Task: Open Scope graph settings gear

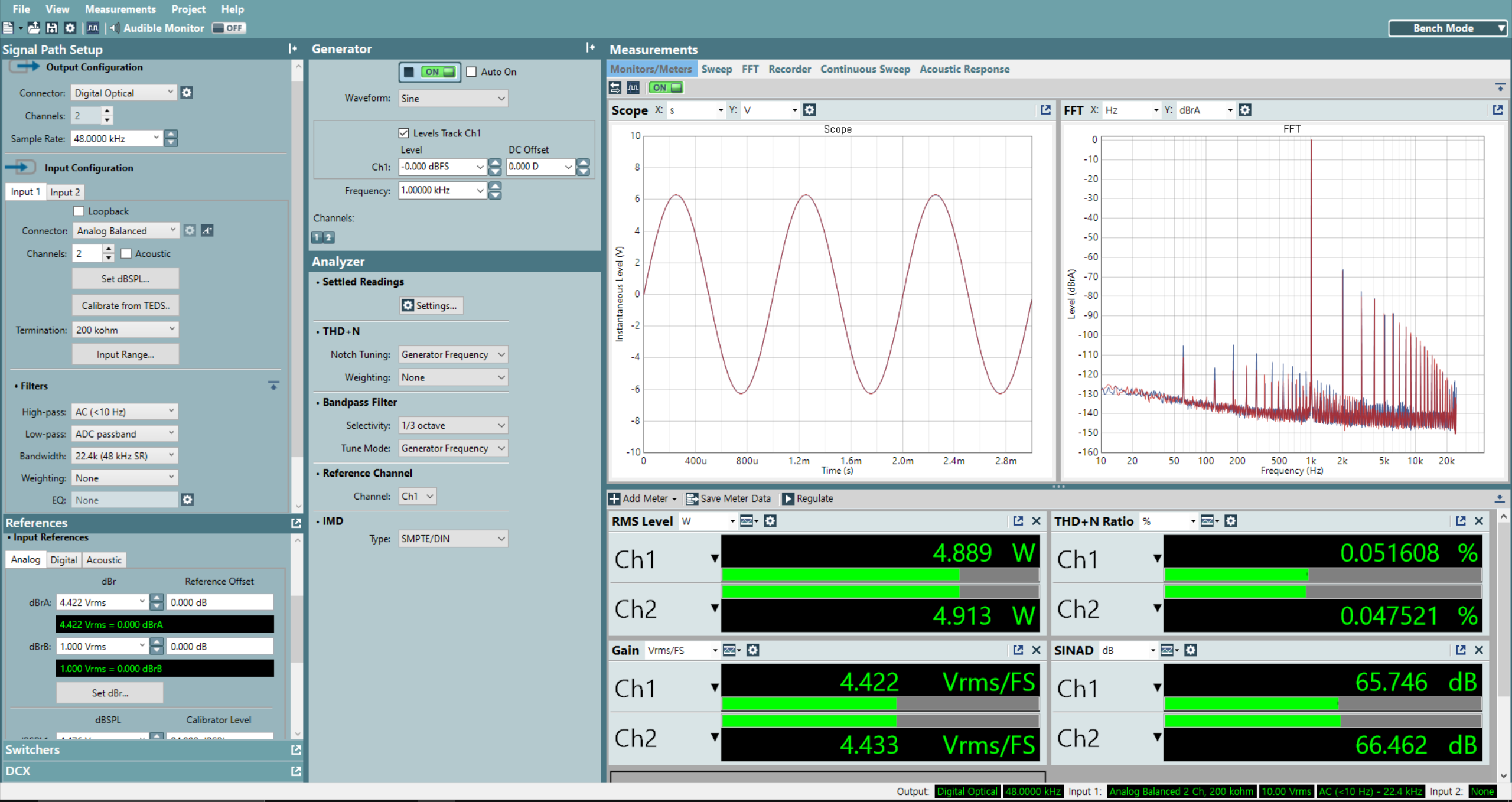Action: click(x=810, y=110)
